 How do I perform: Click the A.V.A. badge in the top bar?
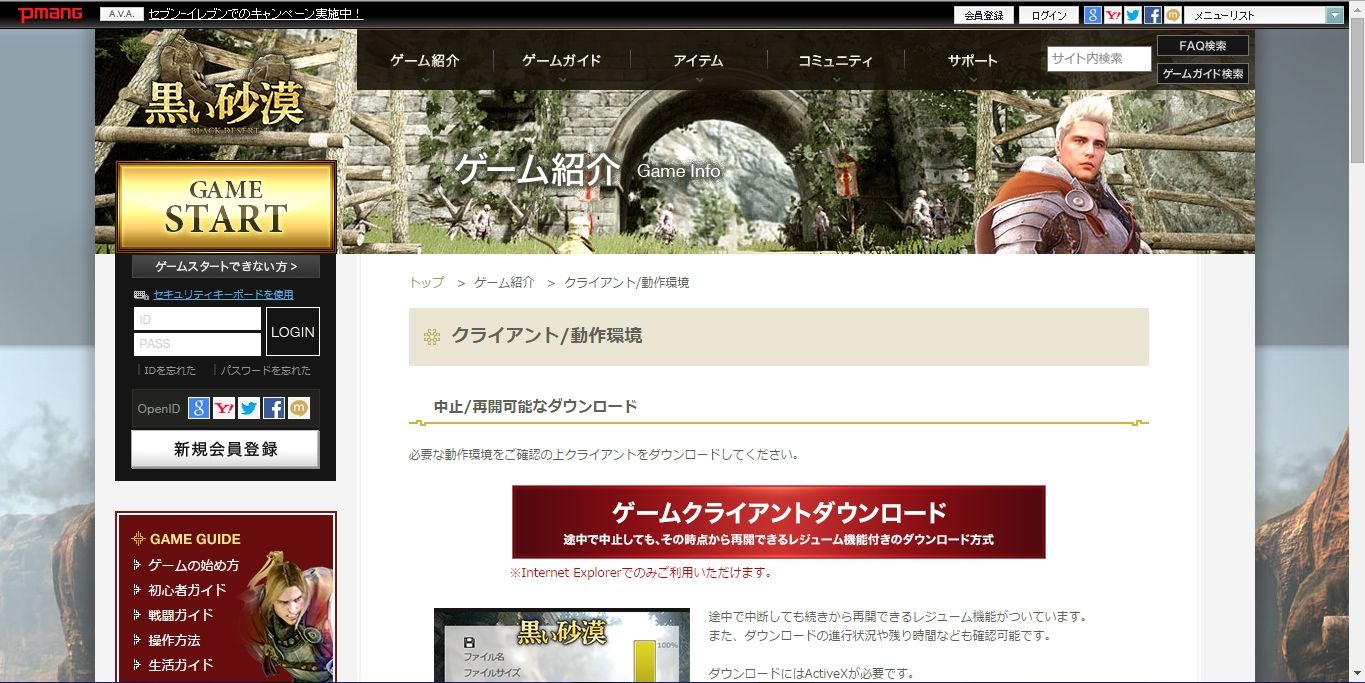coord(122,14)
